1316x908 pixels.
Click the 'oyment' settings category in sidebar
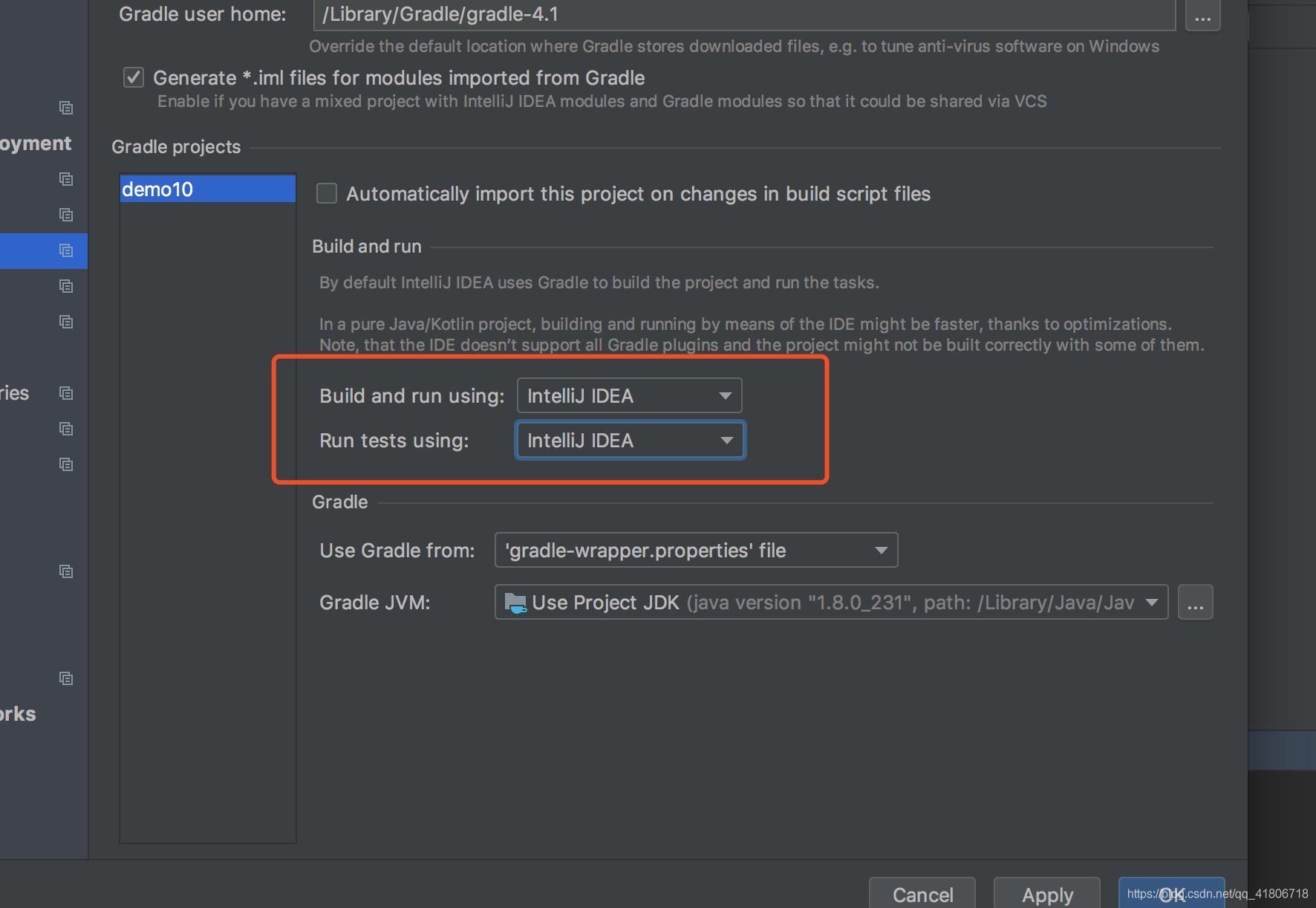tap(36, 143)
